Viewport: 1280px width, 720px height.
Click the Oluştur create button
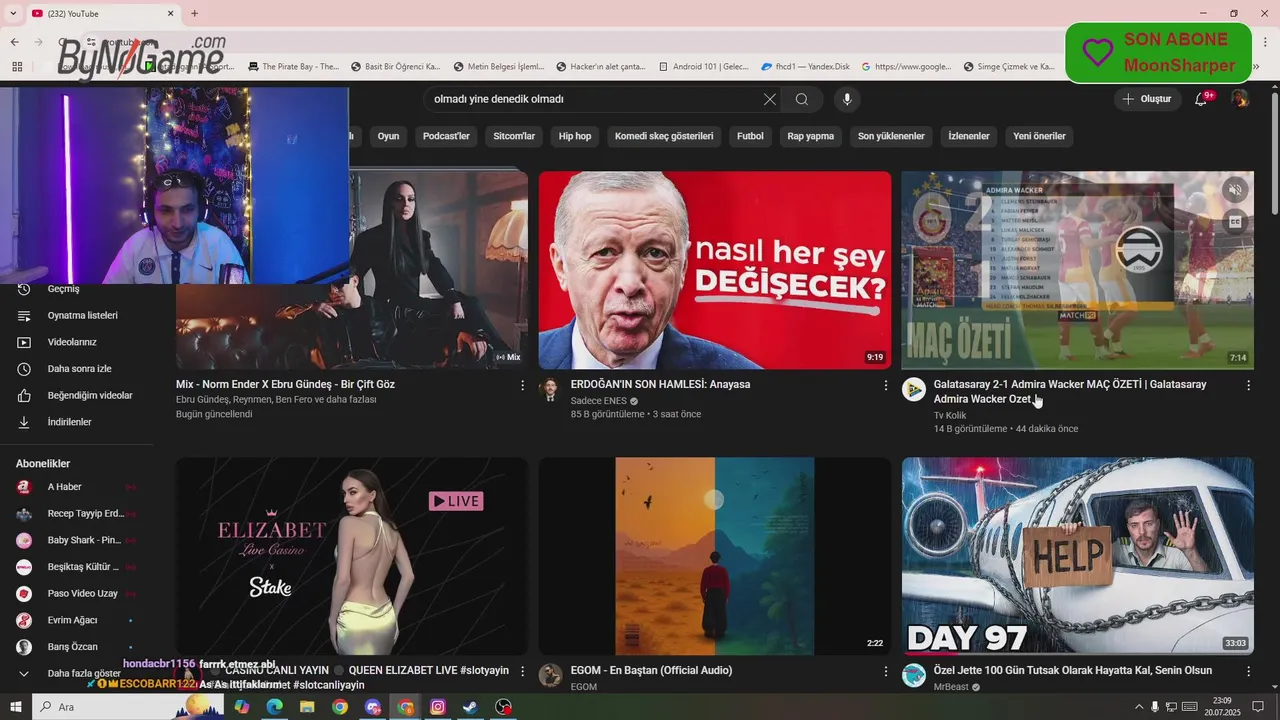pyautogui.click(x=1147, y=99)
